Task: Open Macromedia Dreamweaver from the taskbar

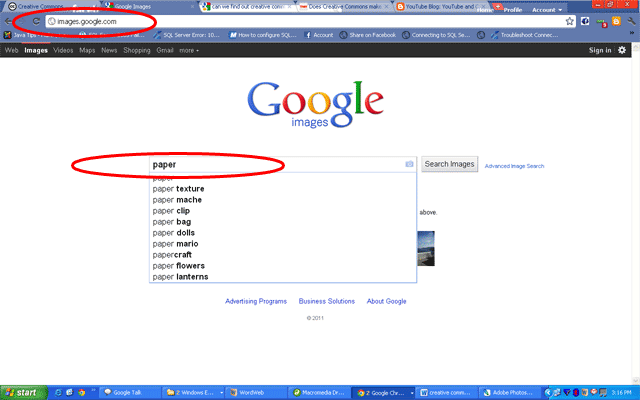Action: coord(319,393)
